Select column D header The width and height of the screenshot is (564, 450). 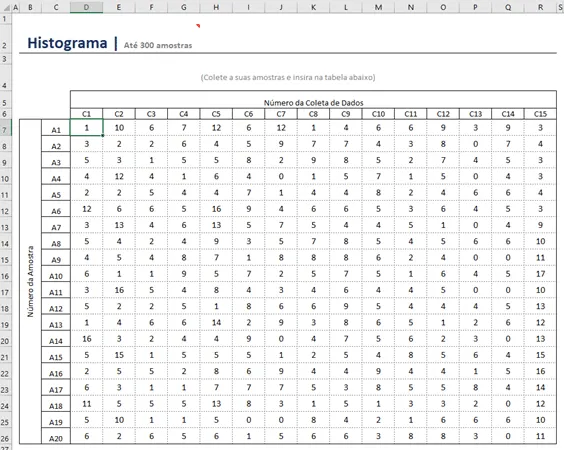point(86,7)
